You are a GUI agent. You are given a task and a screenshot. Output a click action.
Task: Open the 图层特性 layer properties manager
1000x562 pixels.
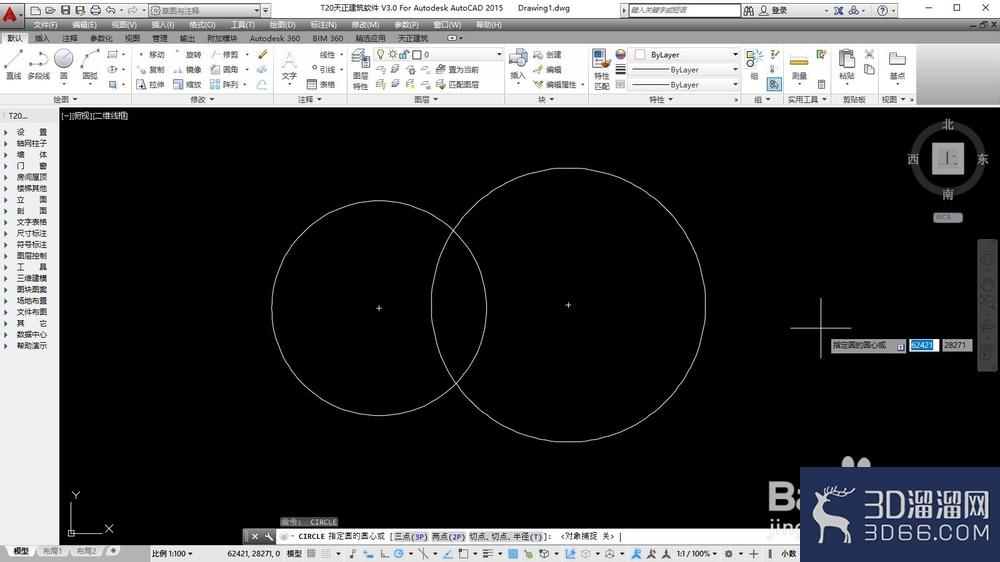coord(360,70)
